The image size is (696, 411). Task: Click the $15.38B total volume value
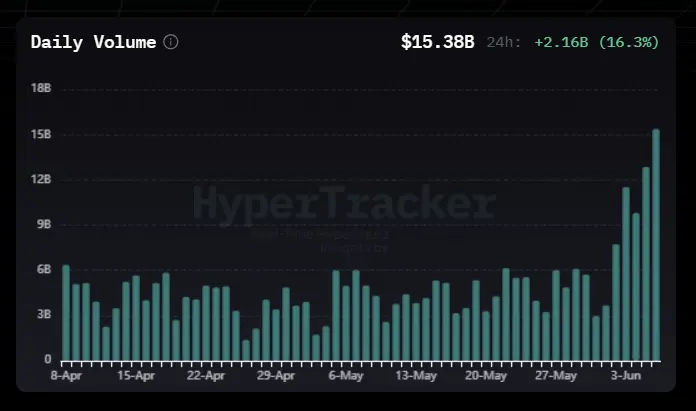point(438,42)
